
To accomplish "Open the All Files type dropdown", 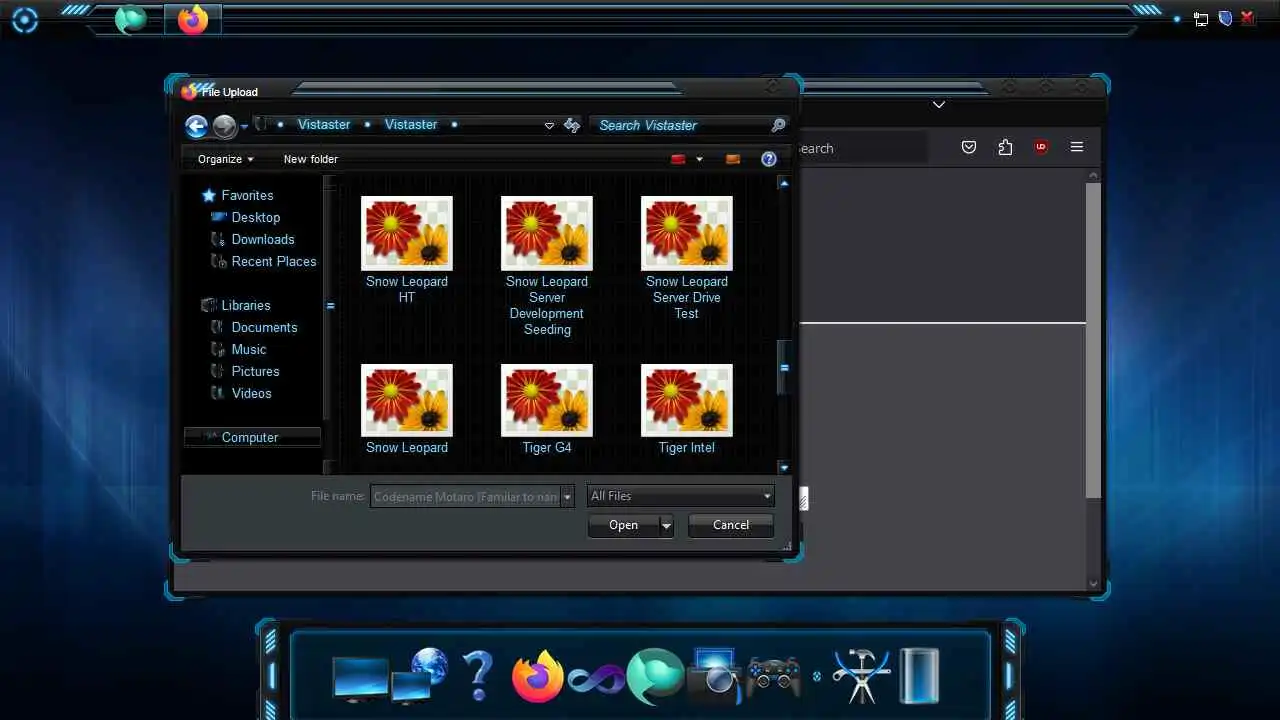I will [680, 496].
